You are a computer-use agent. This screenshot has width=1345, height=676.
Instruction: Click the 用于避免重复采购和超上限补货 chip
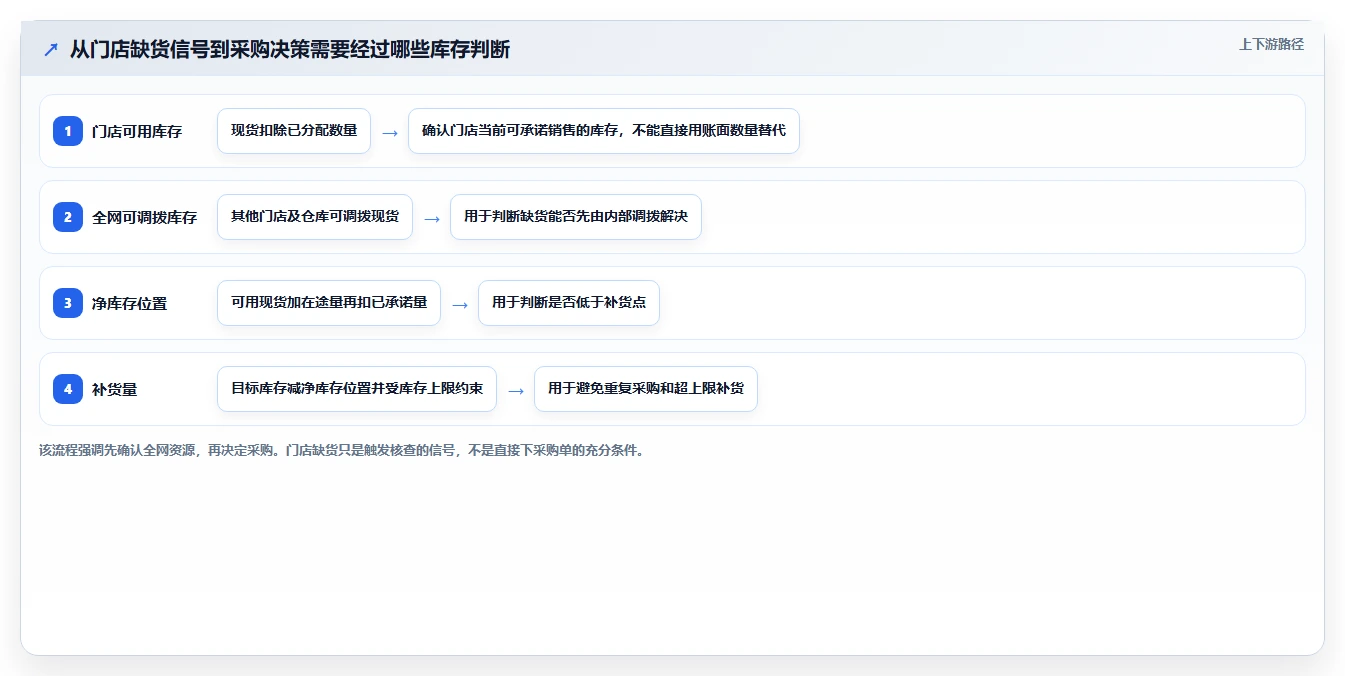(646, 389)
